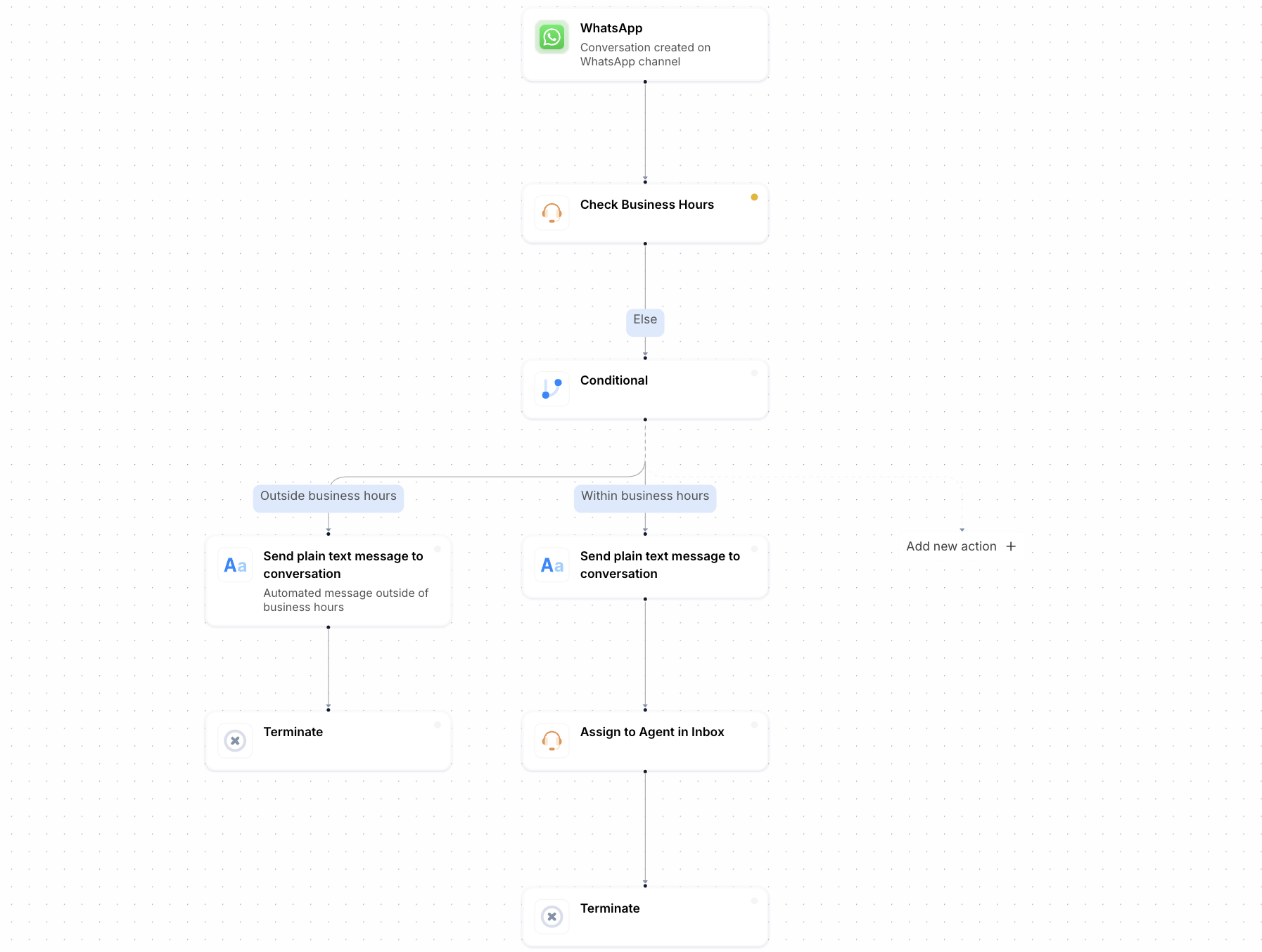Select the Within business hours branch label
This screenshot has height=952, width=1262.
click(x=645, y=496)
